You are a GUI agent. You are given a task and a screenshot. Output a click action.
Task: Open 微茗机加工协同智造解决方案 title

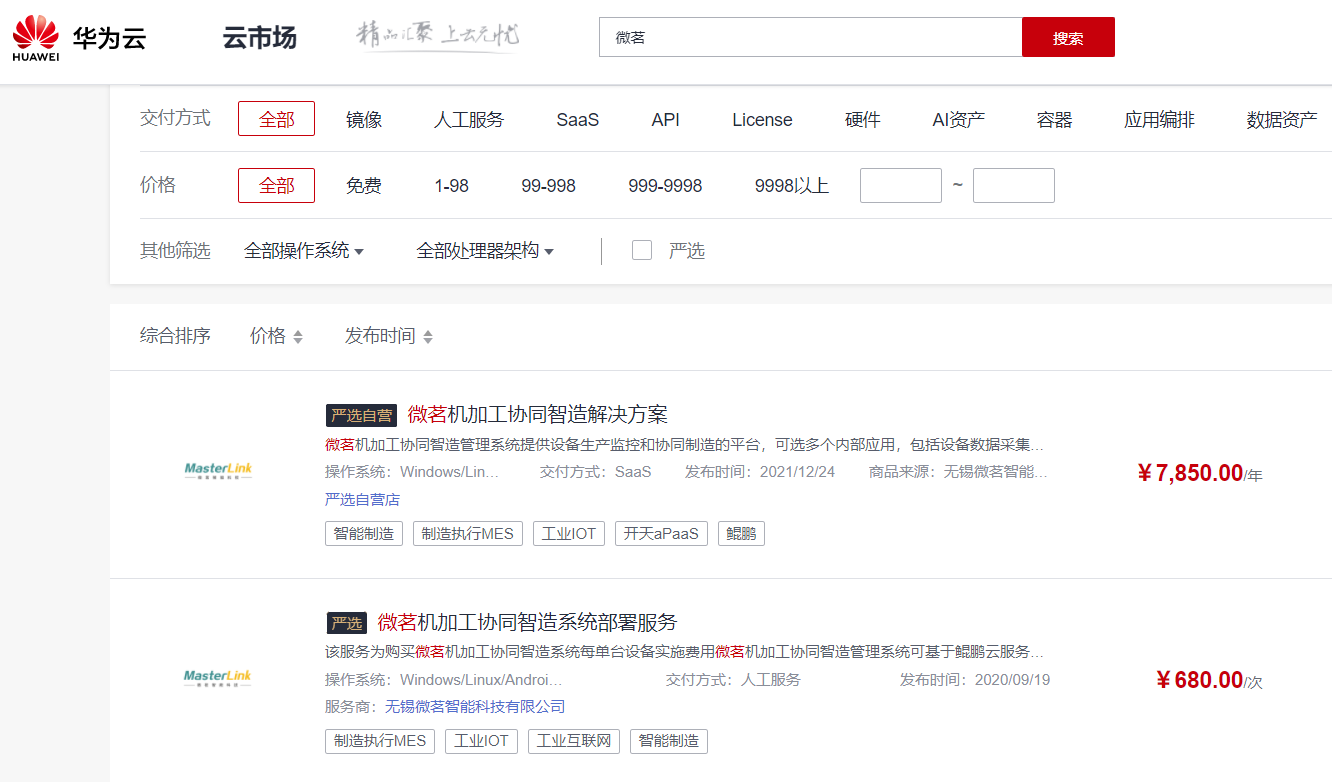click(537, 414)
